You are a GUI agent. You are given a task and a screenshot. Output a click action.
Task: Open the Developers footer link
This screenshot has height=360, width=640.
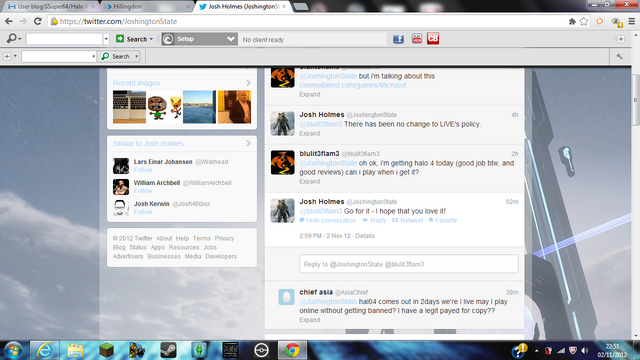point(221,256)
